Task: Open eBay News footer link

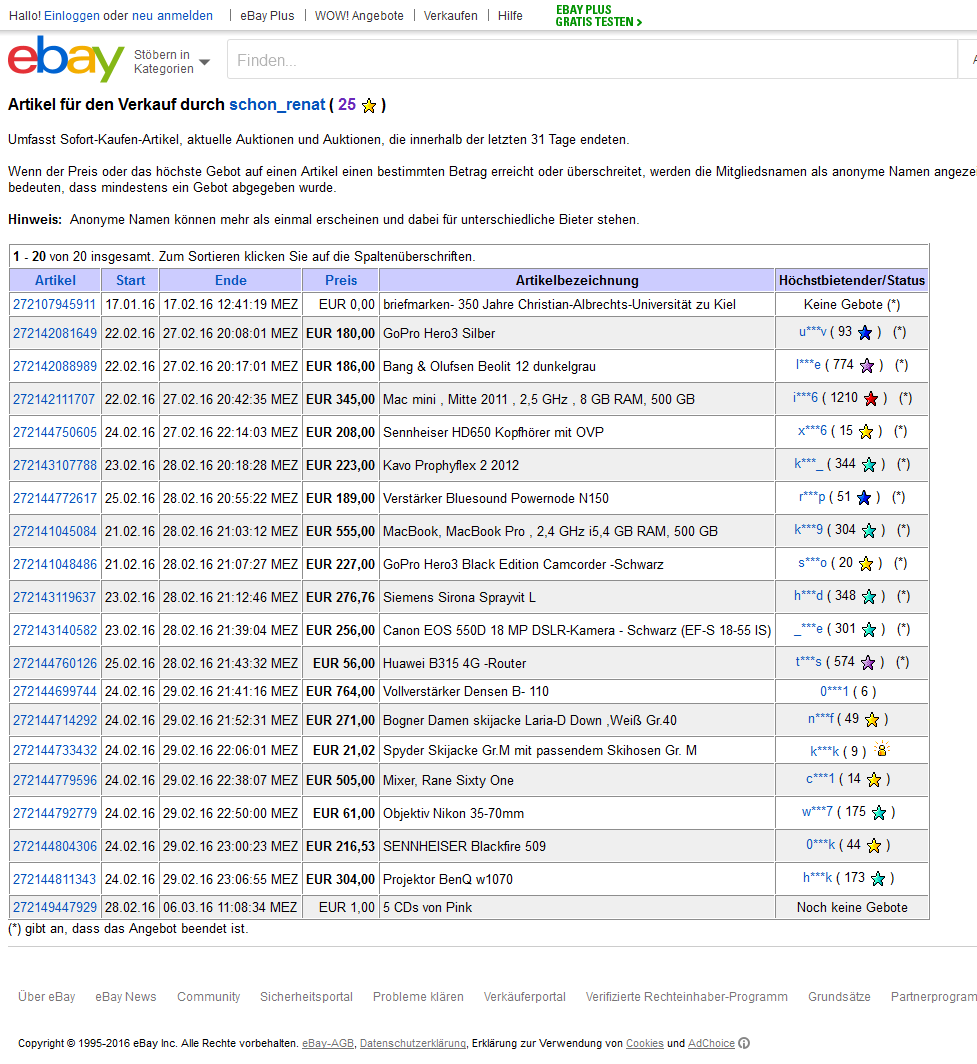Action: pyautogui.click(x=126, y=997)
